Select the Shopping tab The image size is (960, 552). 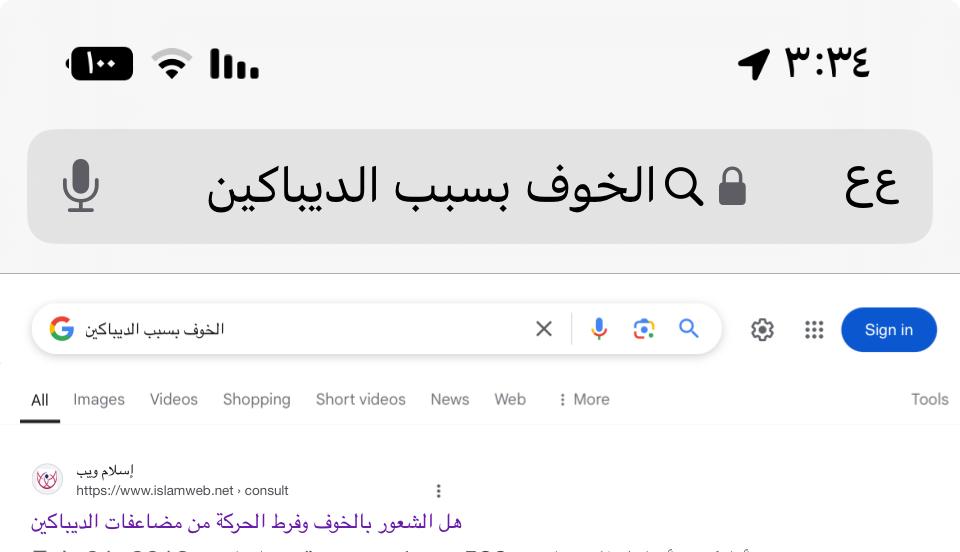coord(257,400)
